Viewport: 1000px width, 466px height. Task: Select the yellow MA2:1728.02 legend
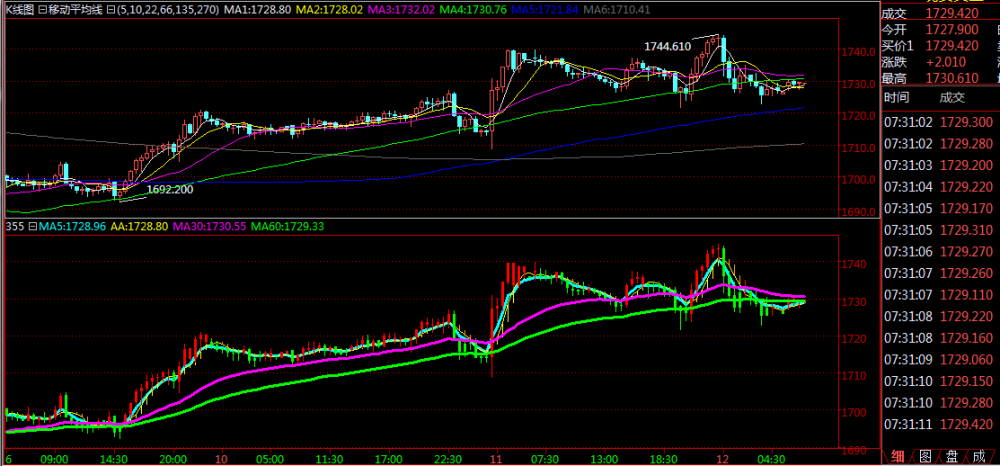coord(329,10)
